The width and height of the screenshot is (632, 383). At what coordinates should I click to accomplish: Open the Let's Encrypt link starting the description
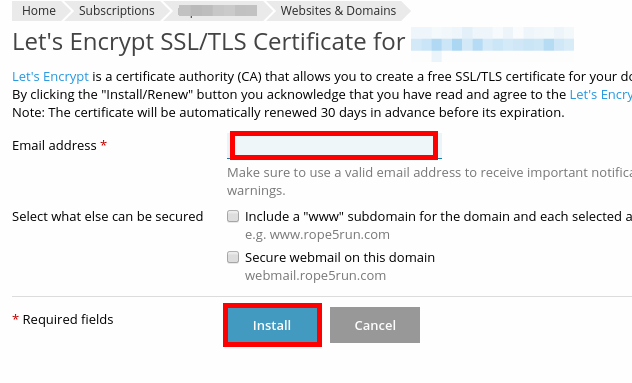50,77
